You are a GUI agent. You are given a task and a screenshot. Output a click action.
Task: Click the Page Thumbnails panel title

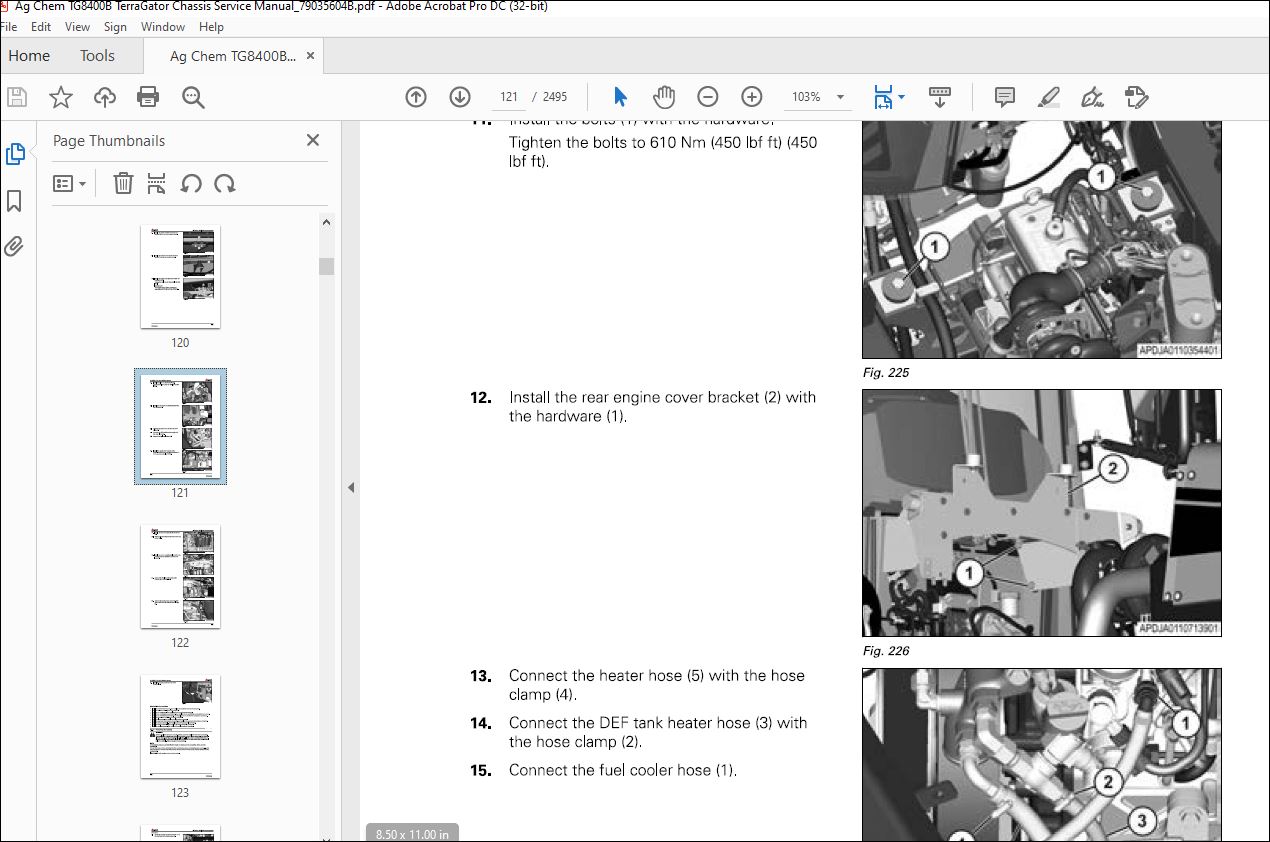[109, 141]
